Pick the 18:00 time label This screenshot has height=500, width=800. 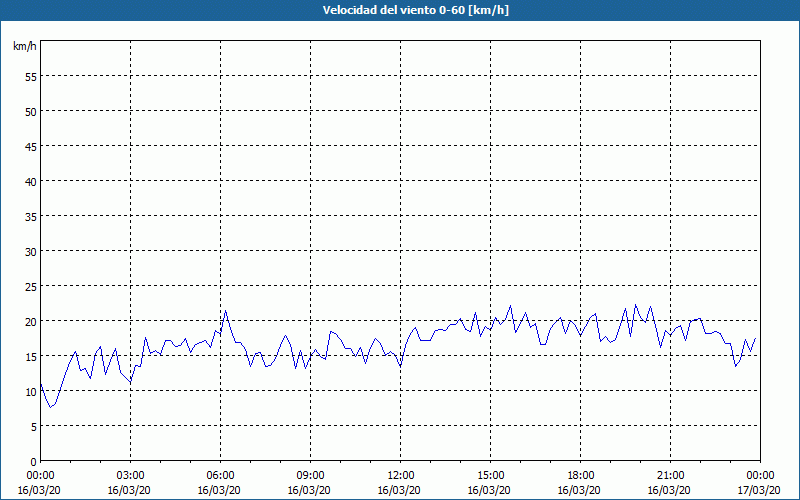point(580,475)
